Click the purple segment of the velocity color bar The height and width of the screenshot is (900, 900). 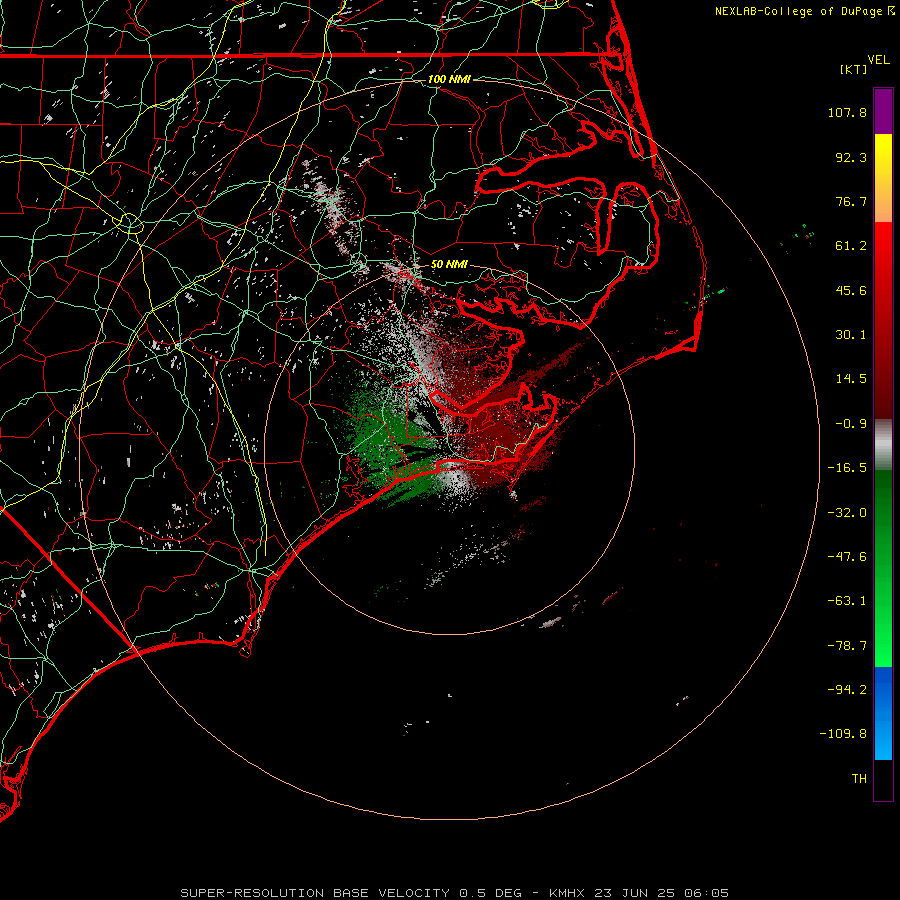pyautogui.click(x=883, y=111)
